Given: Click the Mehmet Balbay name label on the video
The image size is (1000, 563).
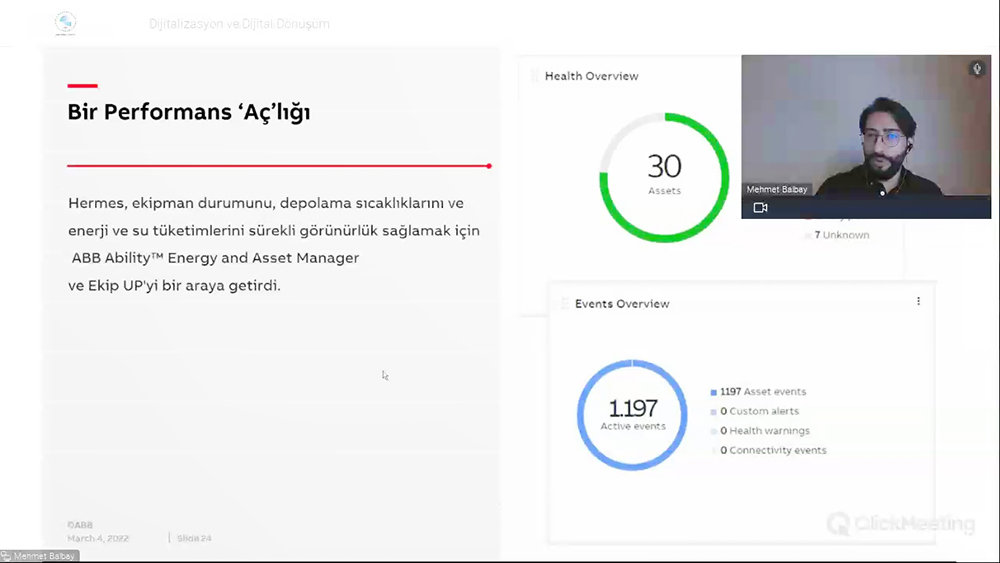Looking at the screenshot, I should [x=777, y=189].
